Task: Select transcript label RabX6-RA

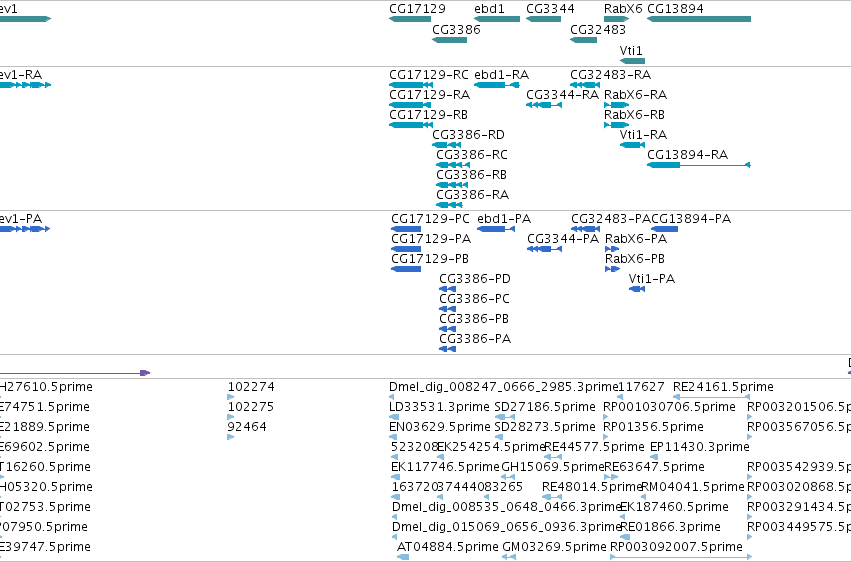Action: click(x=635, y=94)
